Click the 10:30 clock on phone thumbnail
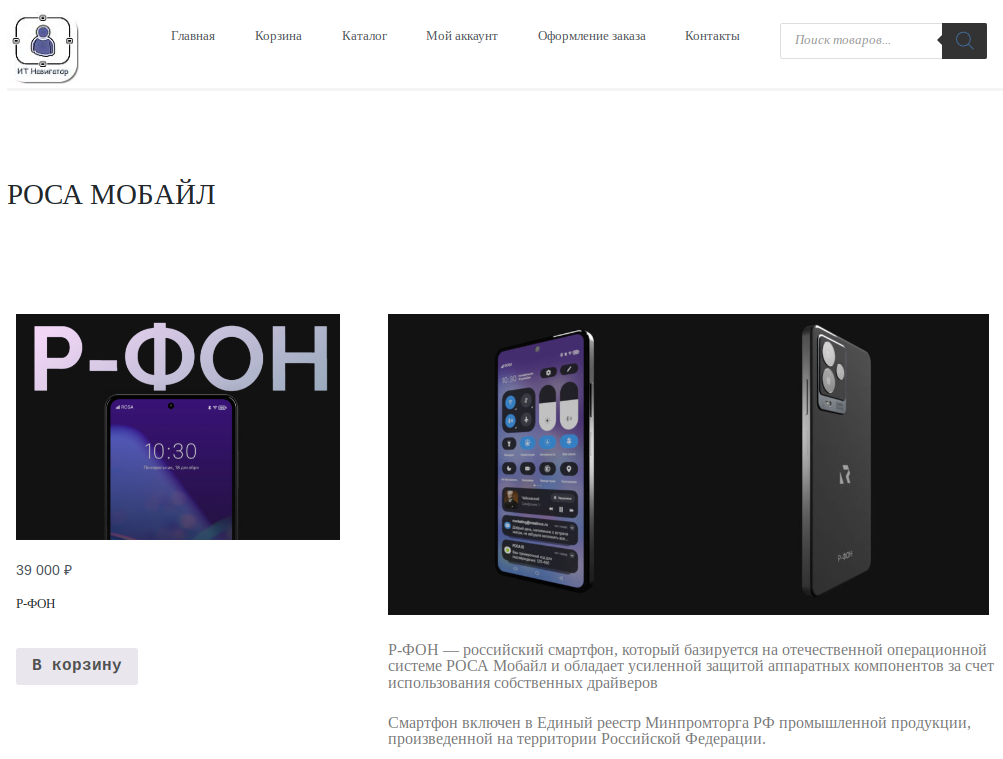The height and width of the screenshot is (759, 1003). tap(170, 451)
